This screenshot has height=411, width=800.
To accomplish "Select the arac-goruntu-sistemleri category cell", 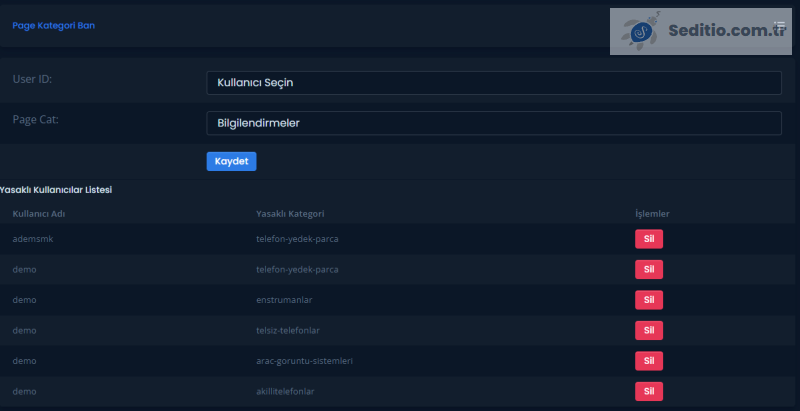I will [305, 361].
